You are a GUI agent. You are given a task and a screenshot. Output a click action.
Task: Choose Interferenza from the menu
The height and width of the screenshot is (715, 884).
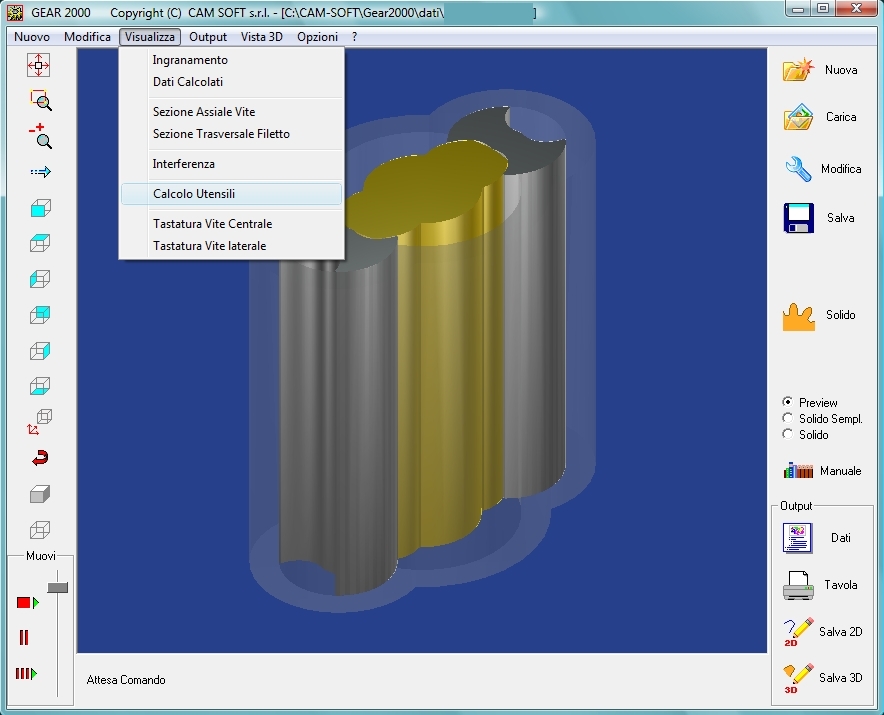click(x=231, y=164)
